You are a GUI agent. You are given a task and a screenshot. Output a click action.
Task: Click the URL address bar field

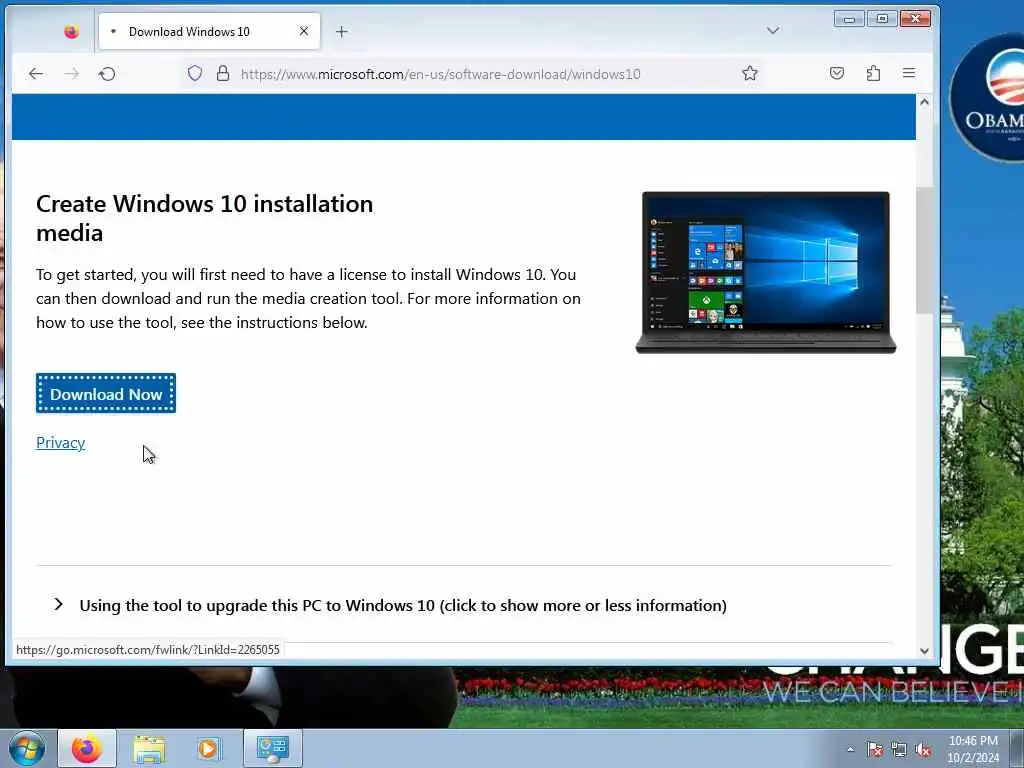coord(473,74)
